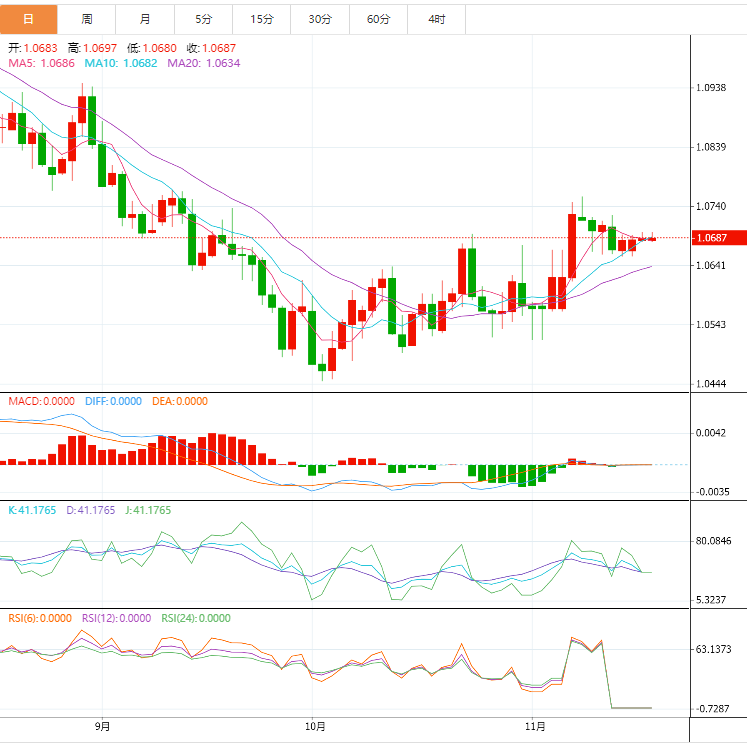The width and height of the screenshot is (747, 750).
Task: Click the RSI(24) legend label
Action: click(x=195, y=618)
